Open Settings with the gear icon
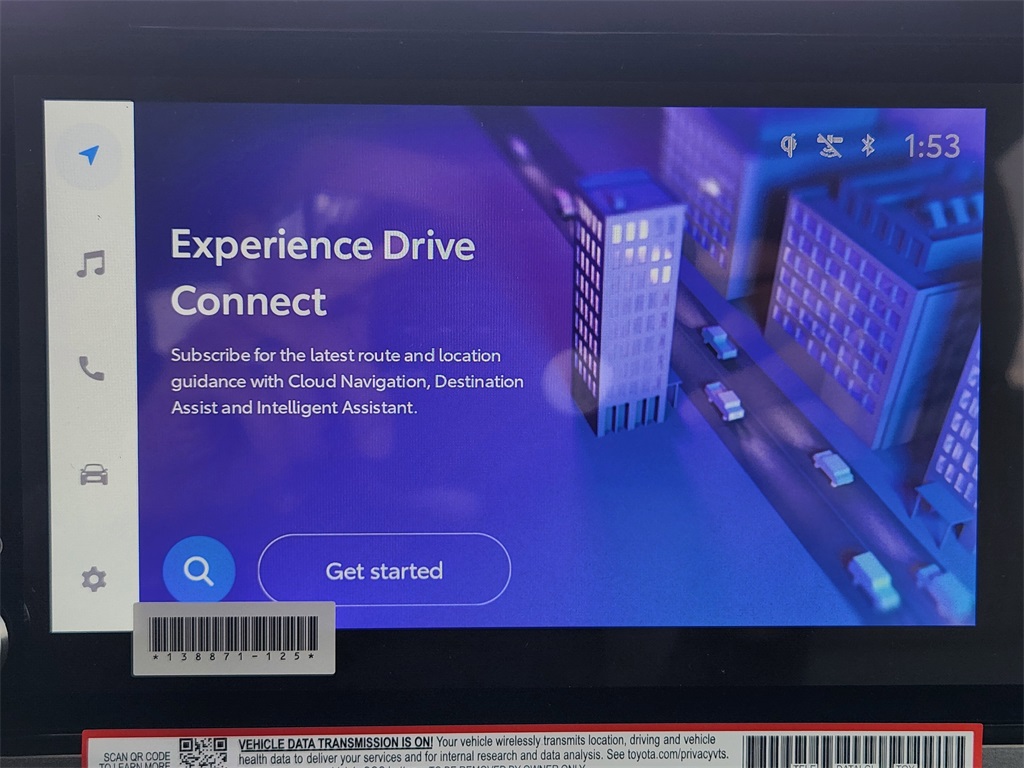Viewport: 1024px width, 768px height. tap(93, 578)
